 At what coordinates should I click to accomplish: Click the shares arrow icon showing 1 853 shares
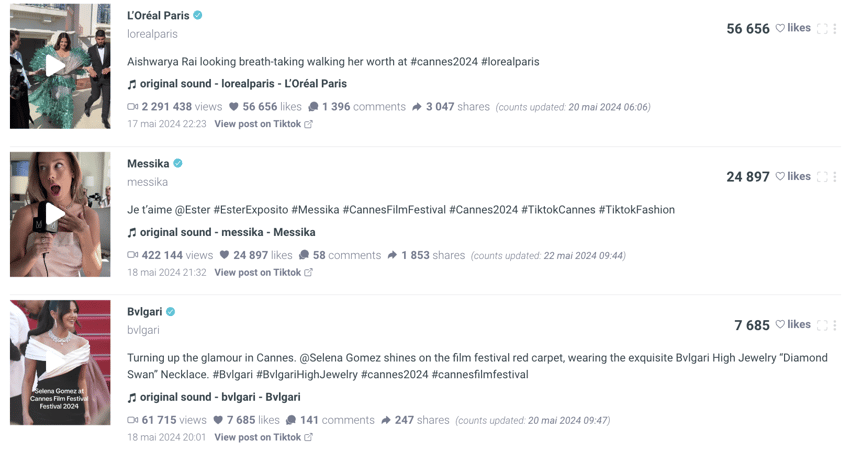392,255
